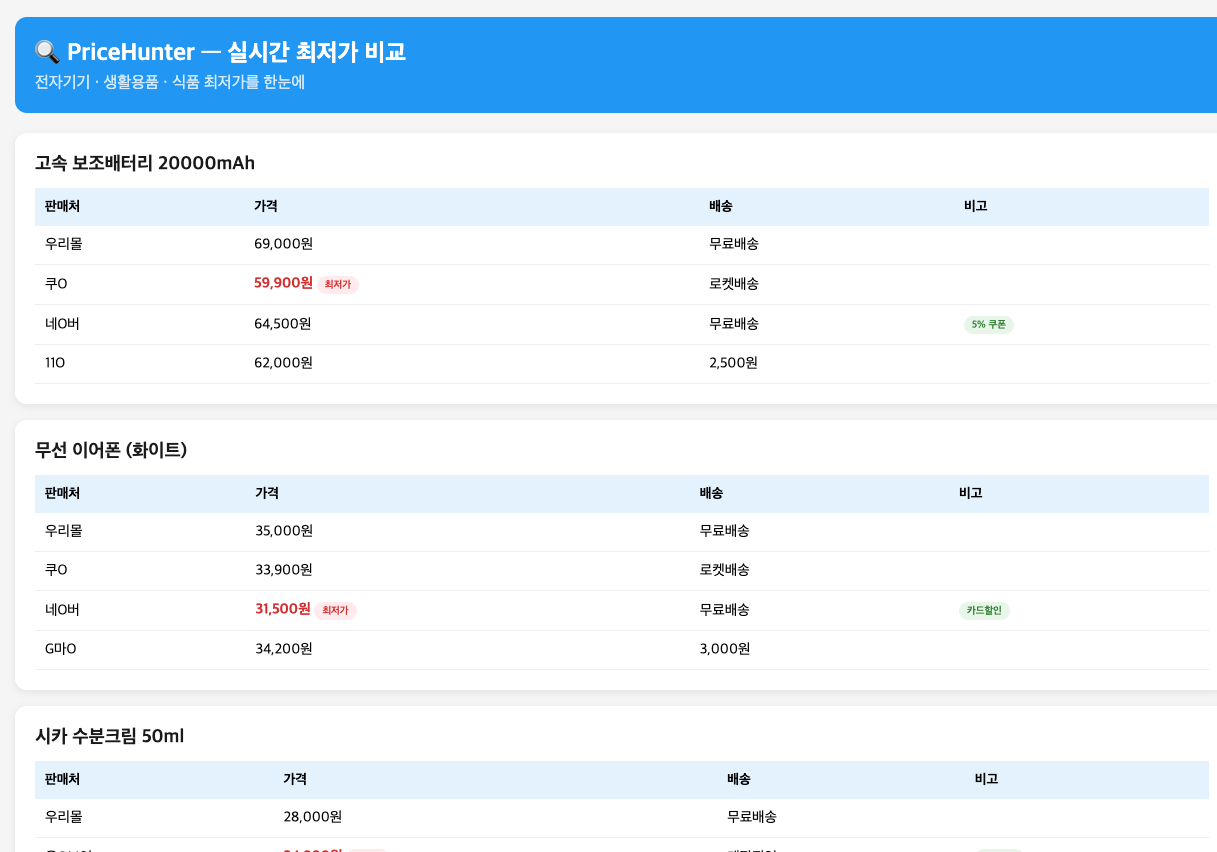Click the 3,000원 shipping fee
Viewport: 1217px width, 852px height.
pos(725,649)
